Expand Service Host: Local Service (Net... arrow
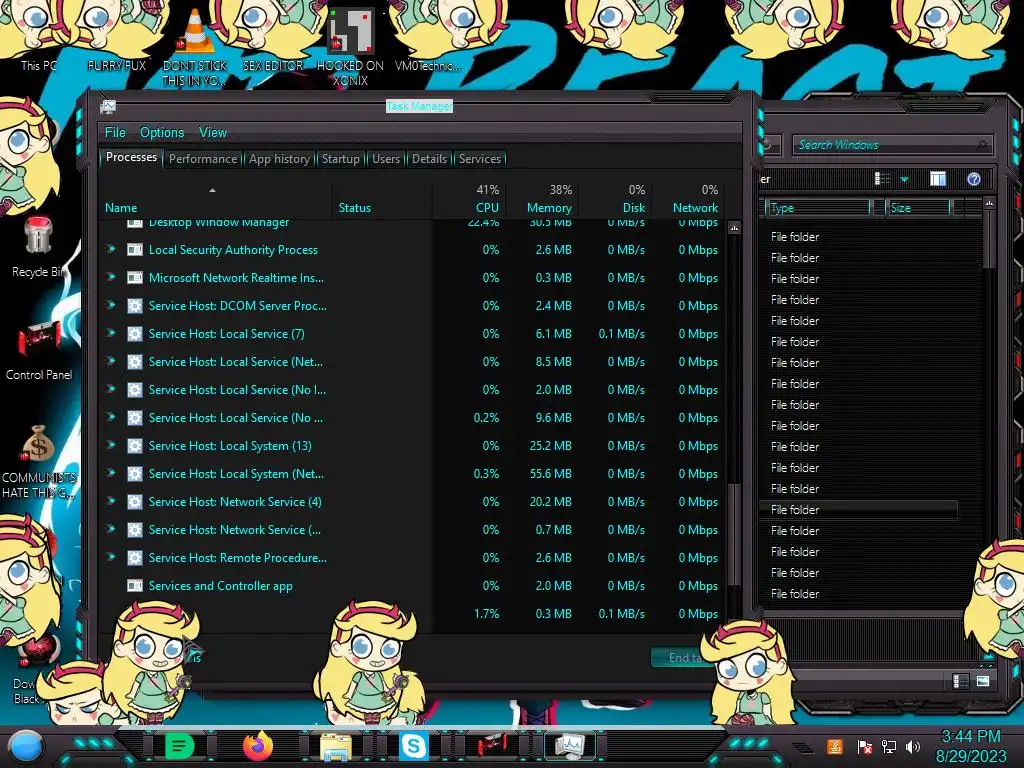Screen dimensions: 1024x768 click(x=111, y=361)
